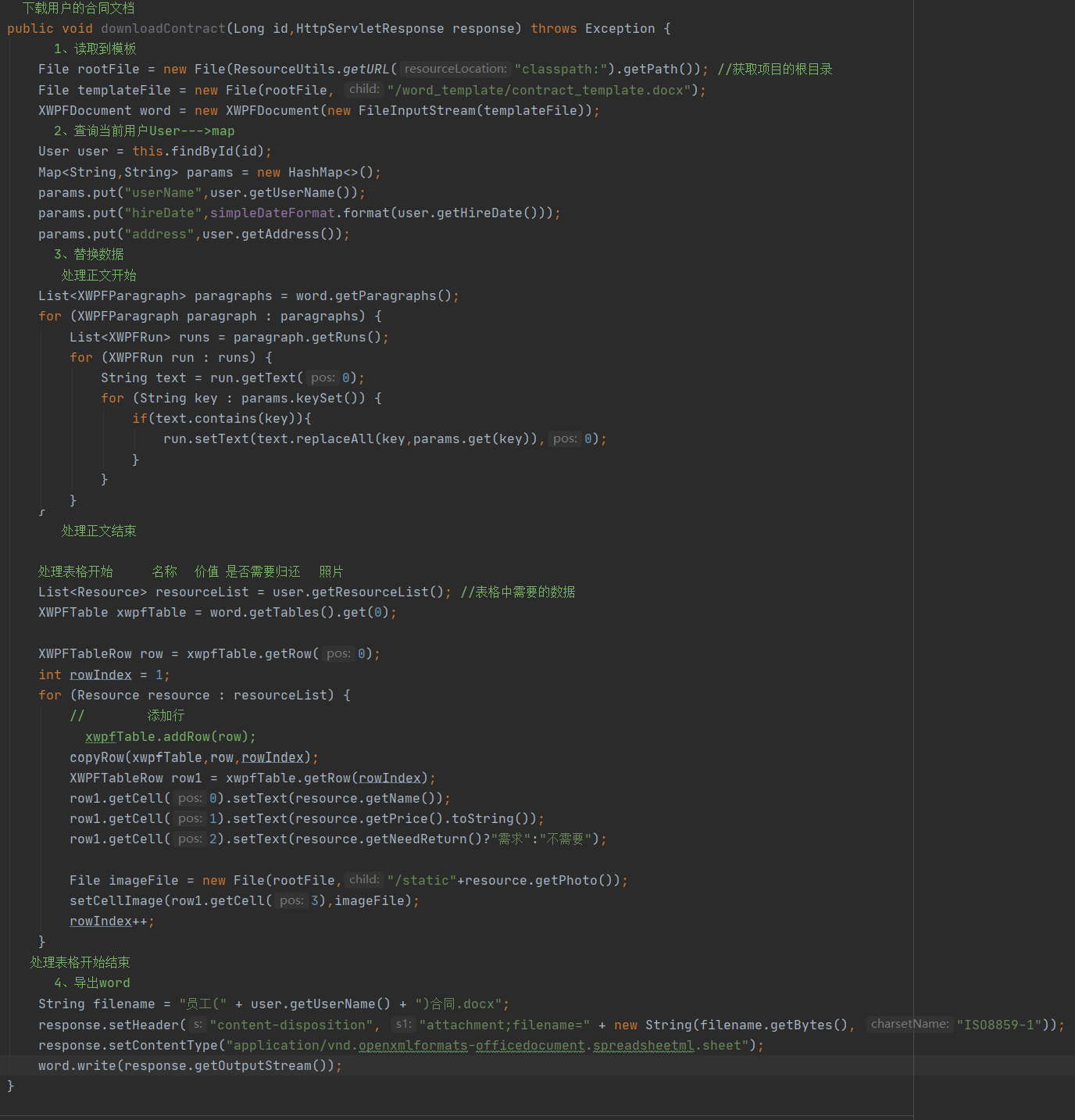Click the setCellImage method call
The width and height of the screenshot is (1075, 1120).
pos(241,900)
